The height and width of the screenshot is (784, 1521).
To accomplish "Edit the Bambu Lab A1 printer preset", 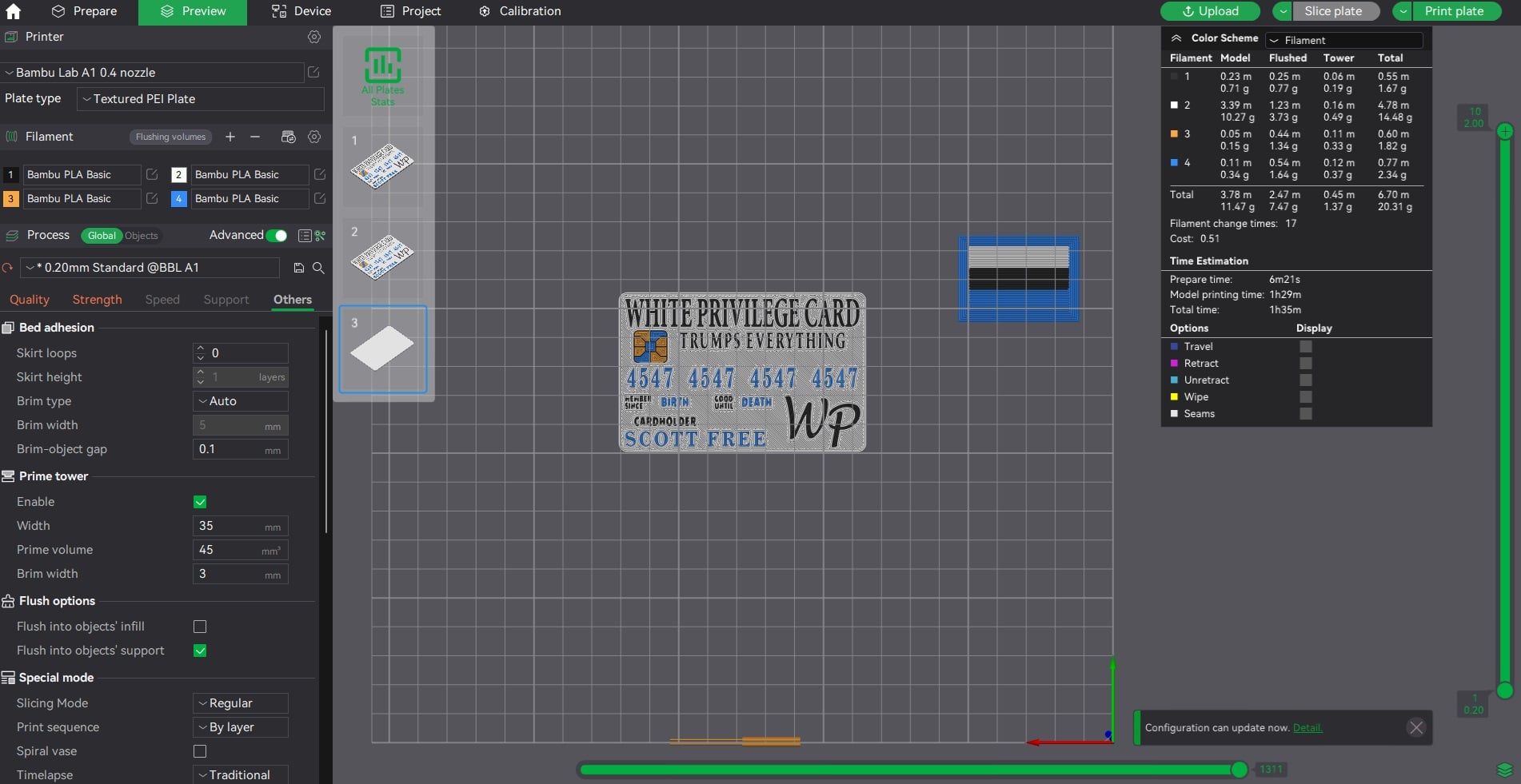I will [x=313, y=72].
